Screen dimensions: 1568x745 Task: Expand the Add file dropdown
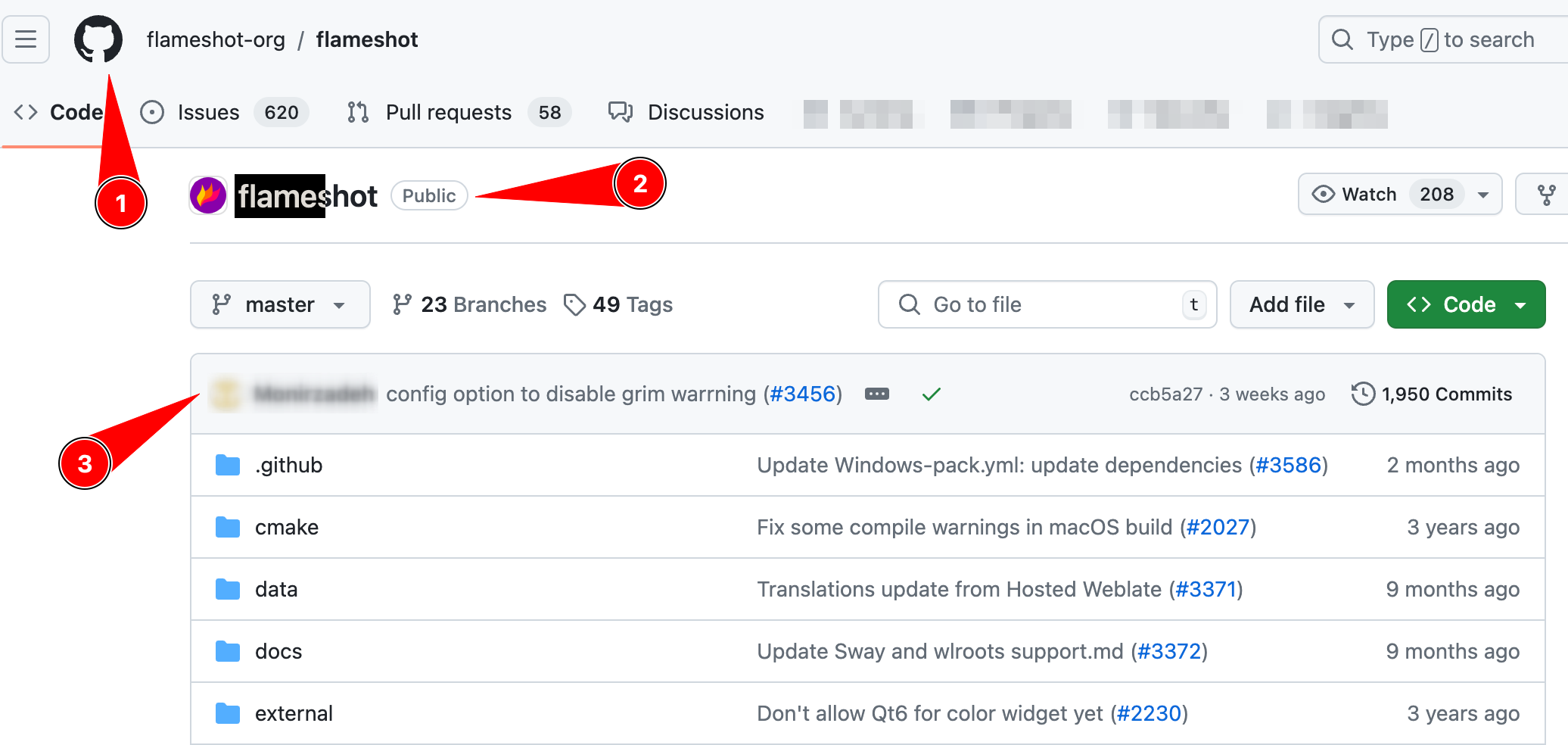click(x=1302, y=304)
